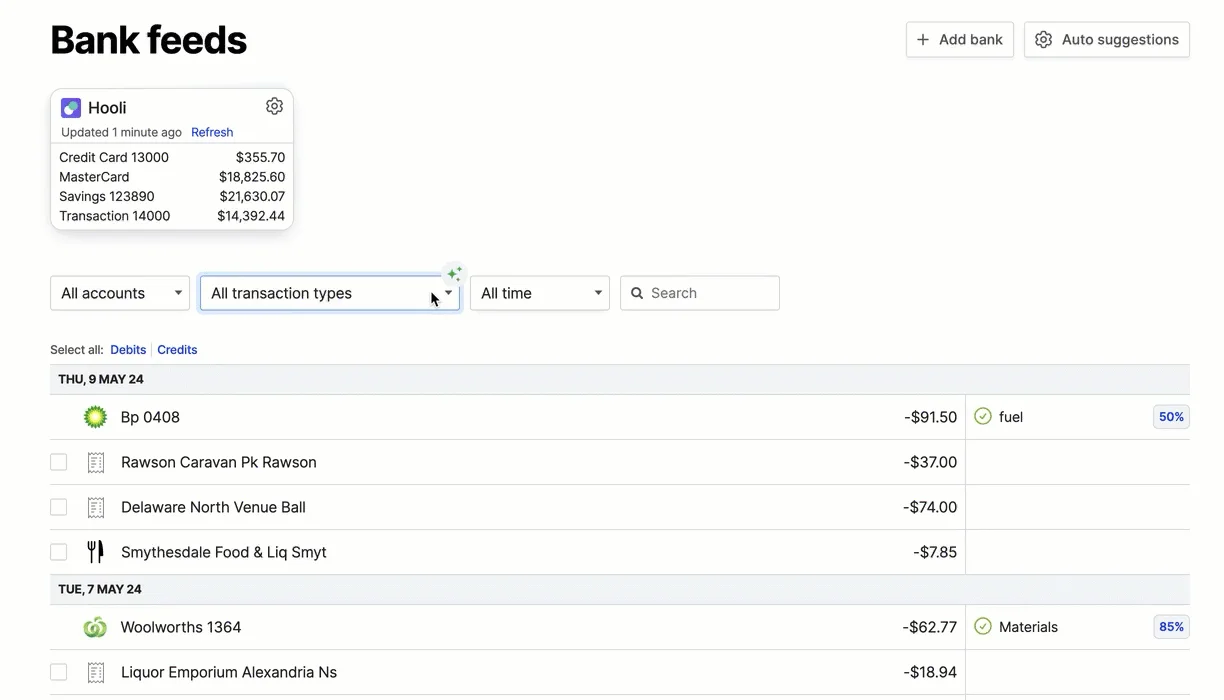The height and width of the screenshot is (700, 1224).
Task: Click the $18,825.60 MasterCard balance
Action: tap(252, 177)
